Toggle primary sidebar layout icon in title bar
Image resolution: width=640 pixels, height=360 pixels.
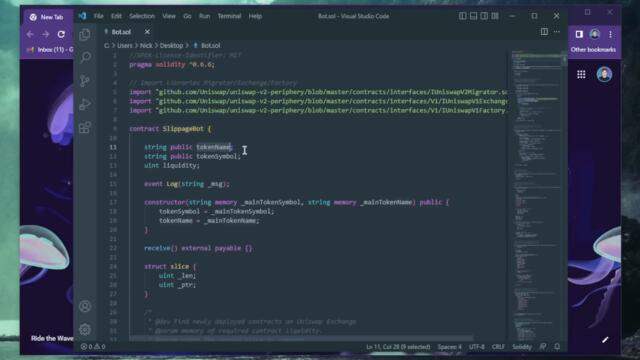tap(462, 16)
